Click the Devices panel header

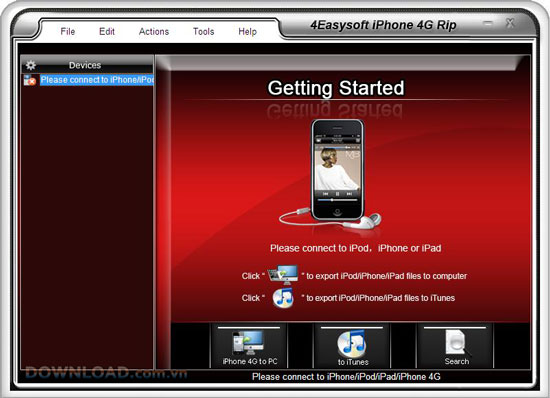point(87,65)
